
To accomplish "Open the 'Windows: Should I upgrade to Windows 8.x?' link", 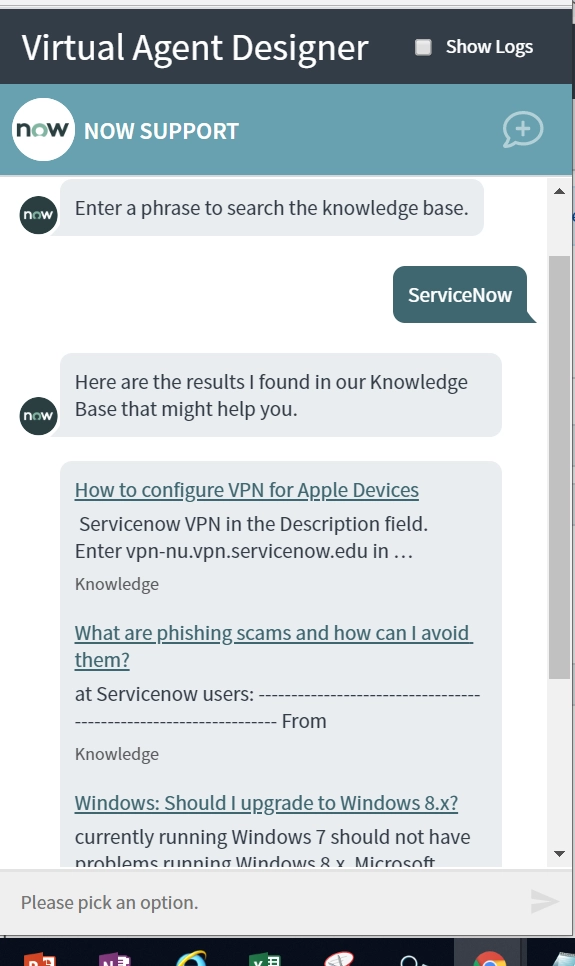I will click(x=266, y=803).
